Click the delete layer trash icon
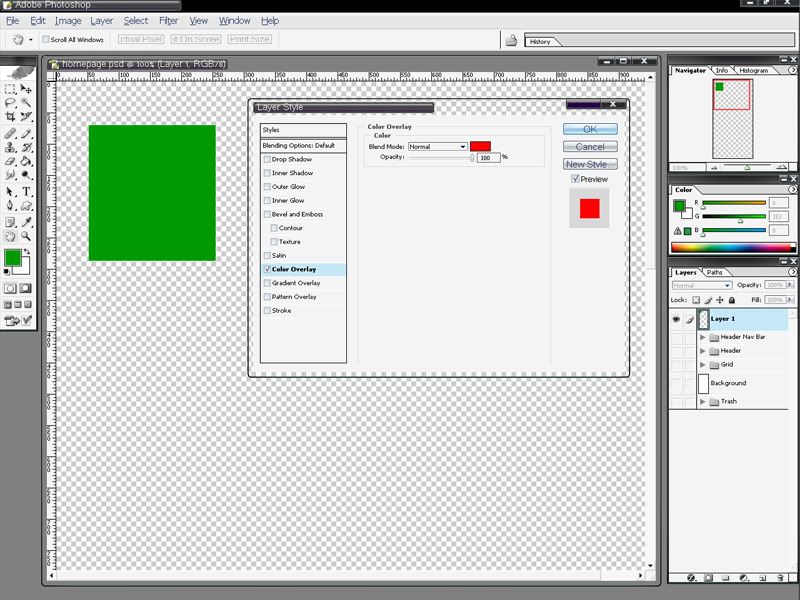The width and height of the screenshot is (800, 600). (780, 578)
